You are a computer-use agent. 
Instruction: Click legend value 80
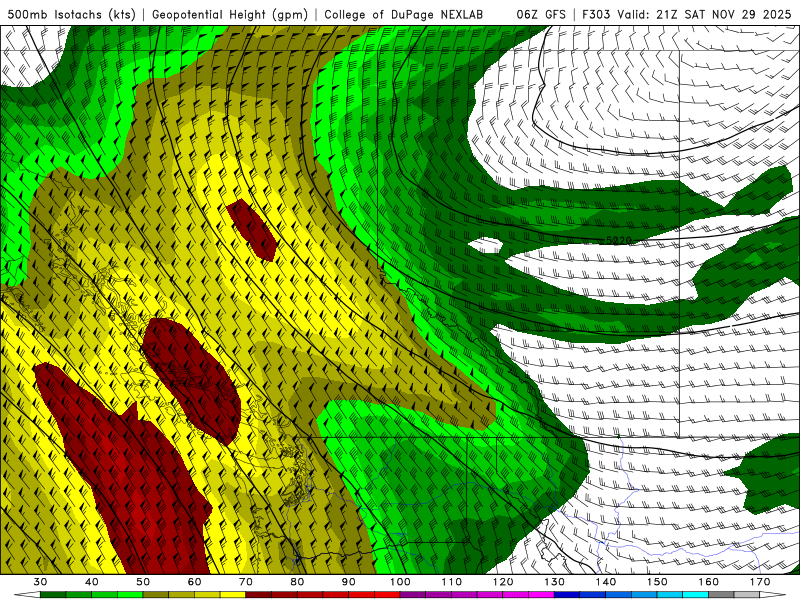pos(297,582)
